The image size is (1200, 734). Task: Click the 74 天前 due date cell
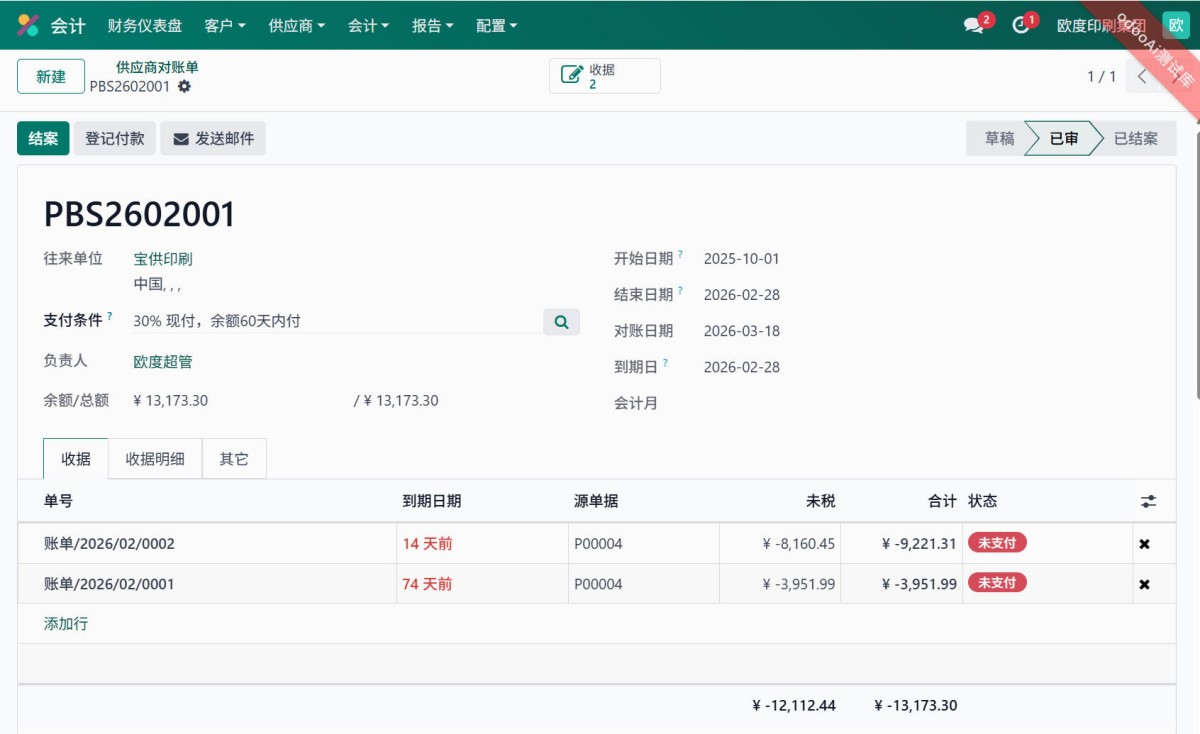pos(482,584)
